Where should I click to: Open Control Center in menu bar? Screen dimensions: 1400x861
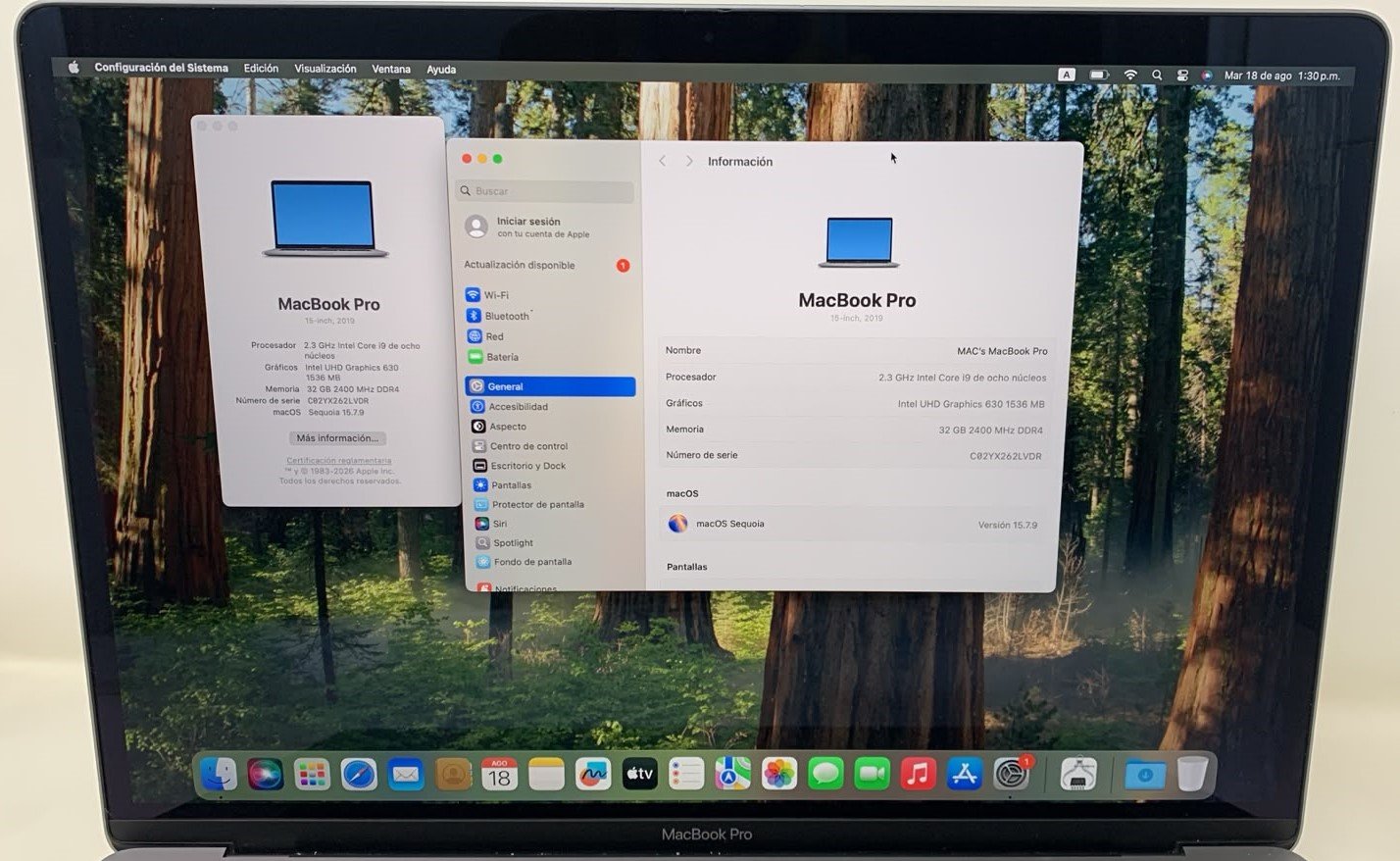[1182, 76]
